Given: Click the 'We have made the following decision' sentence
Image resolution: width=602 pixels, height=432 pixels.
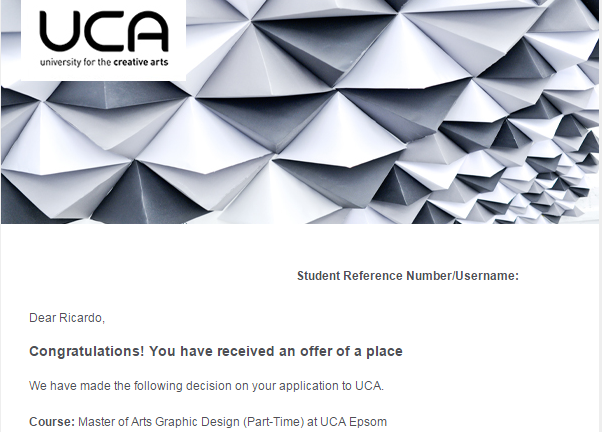Looking at the screenshot, I should tap(206, 385).
